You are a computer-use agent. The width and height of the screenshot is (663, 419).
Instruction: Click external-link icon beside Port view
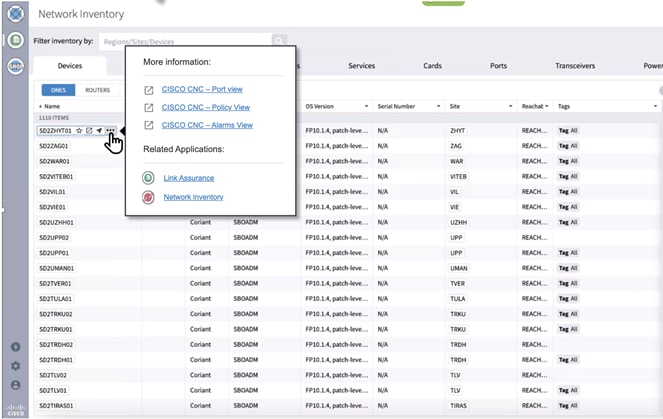click(149, 90)
